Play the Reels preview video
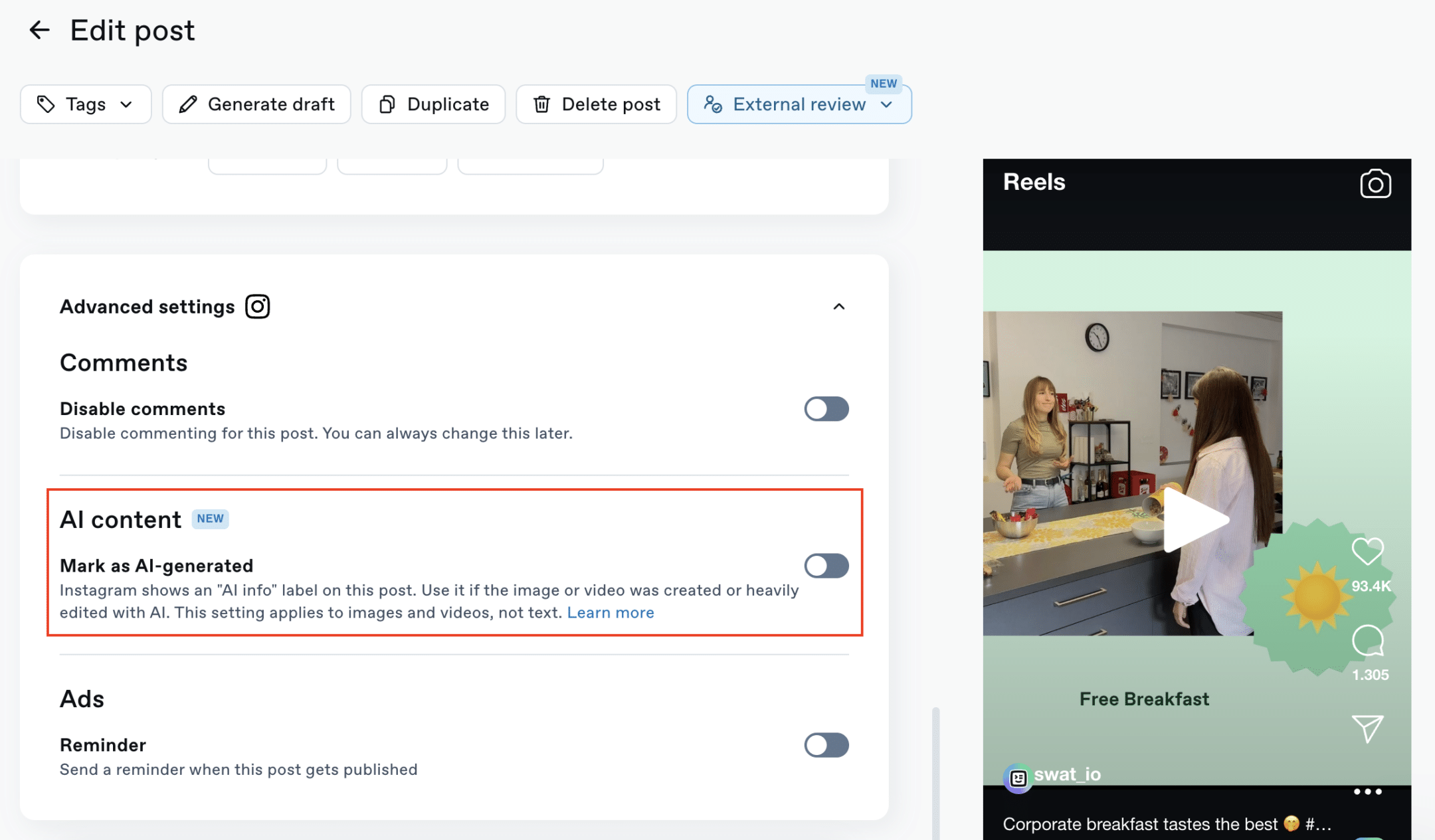 click(x=1196, y=520)
